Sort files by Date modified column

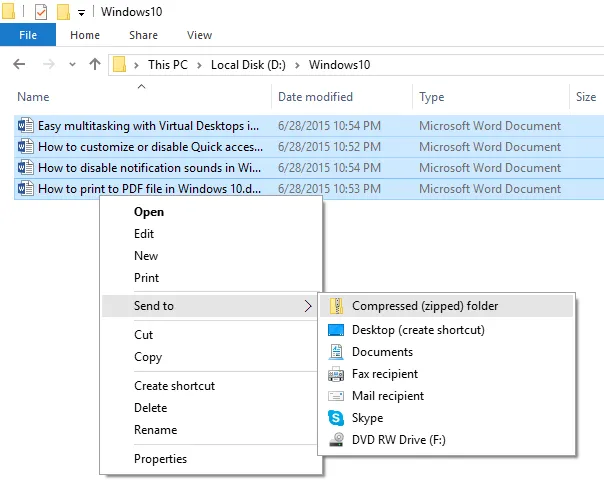click(315, 97)
